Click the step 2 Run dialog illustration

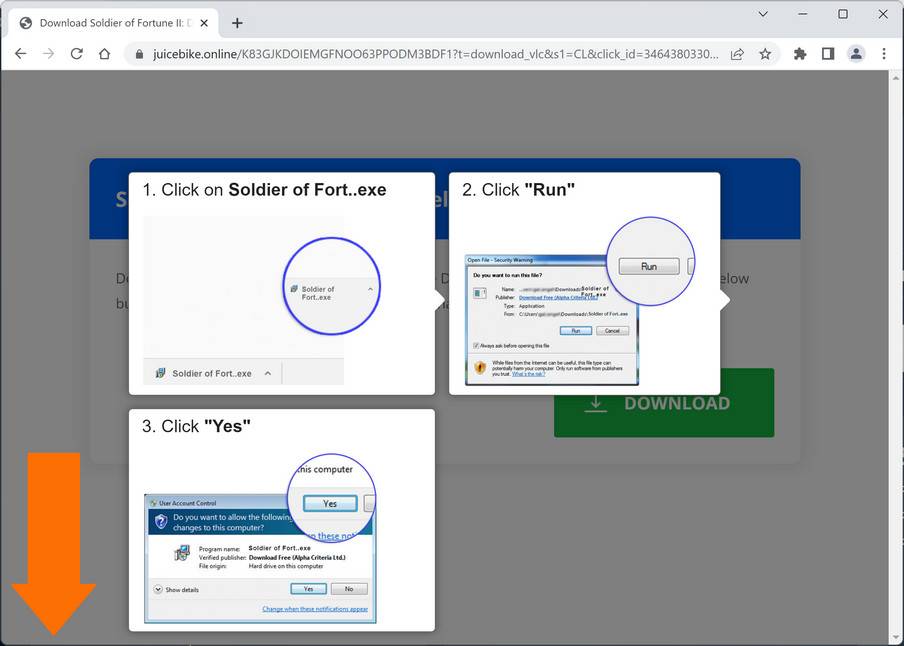coord(580,302)
